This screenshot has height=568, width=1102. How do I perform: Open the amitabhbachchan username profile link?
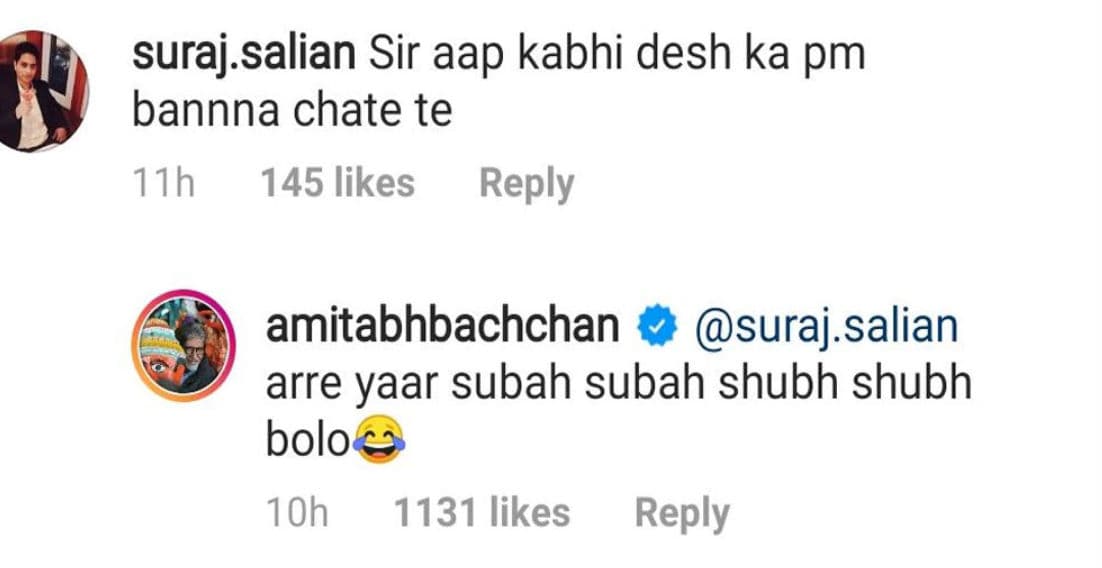443,328
